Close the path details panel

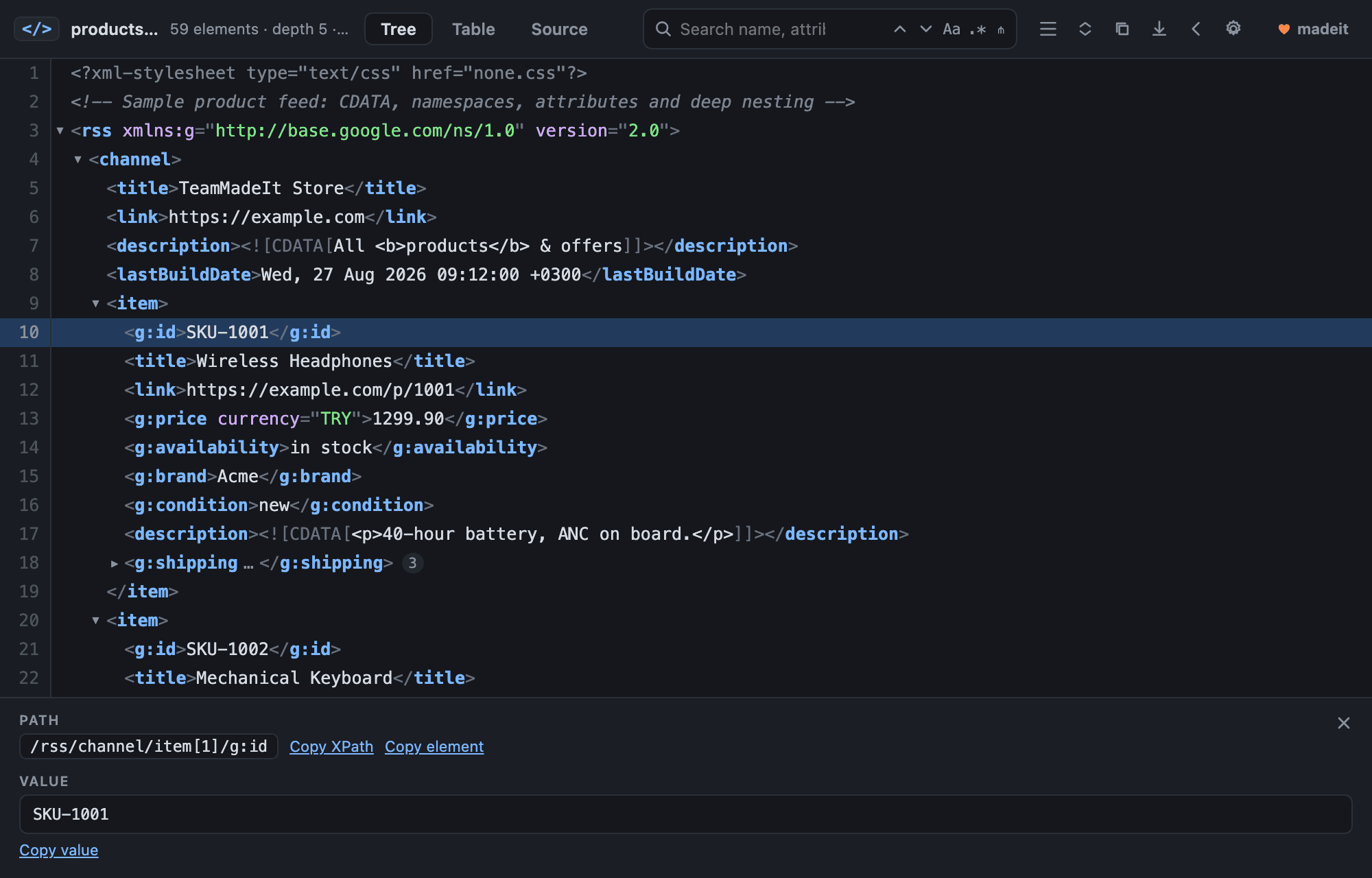coord(1343,723)
